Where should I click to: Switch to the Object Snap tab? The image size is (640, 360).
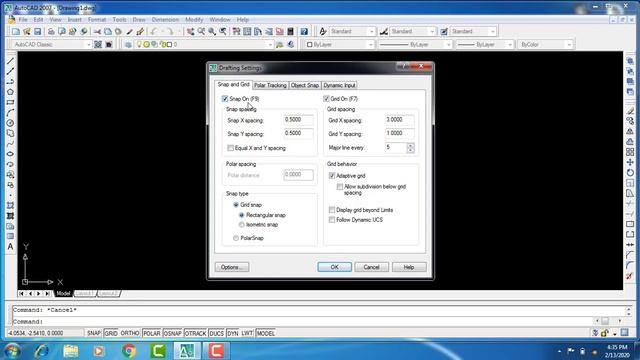point(305,85)
